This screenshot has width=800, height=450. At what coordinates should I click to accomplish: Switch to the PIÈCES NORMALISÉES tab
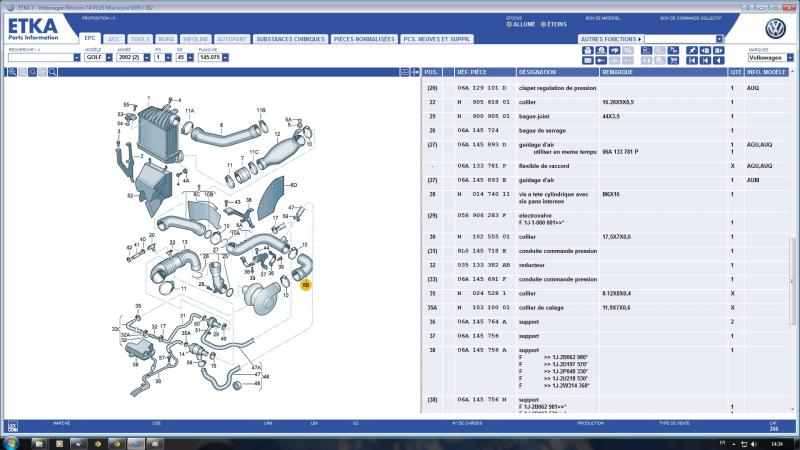coord(364,39)
